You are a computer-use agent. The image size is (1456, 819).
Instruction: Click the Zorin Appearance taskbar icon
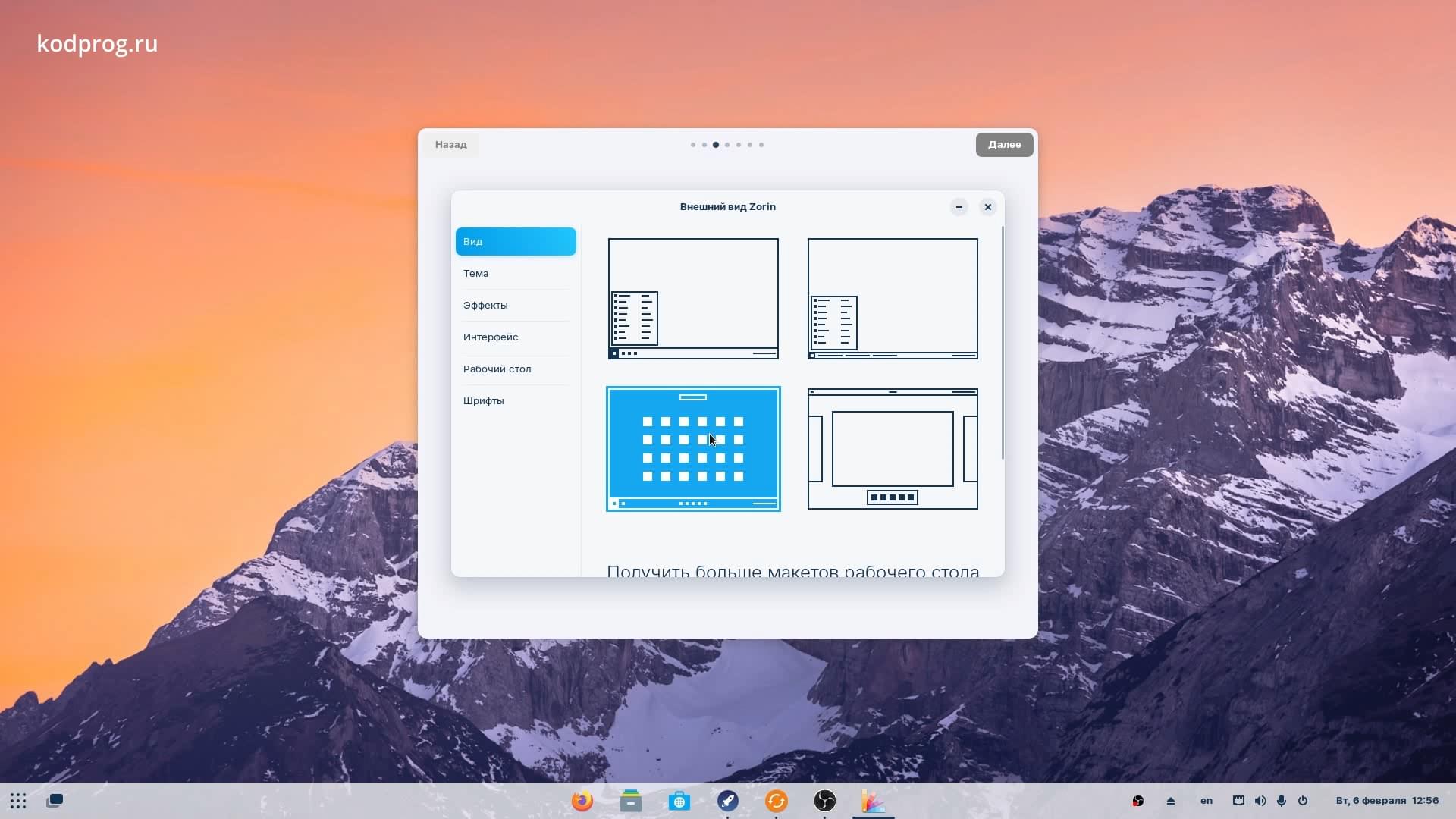(x=874, y=801)
